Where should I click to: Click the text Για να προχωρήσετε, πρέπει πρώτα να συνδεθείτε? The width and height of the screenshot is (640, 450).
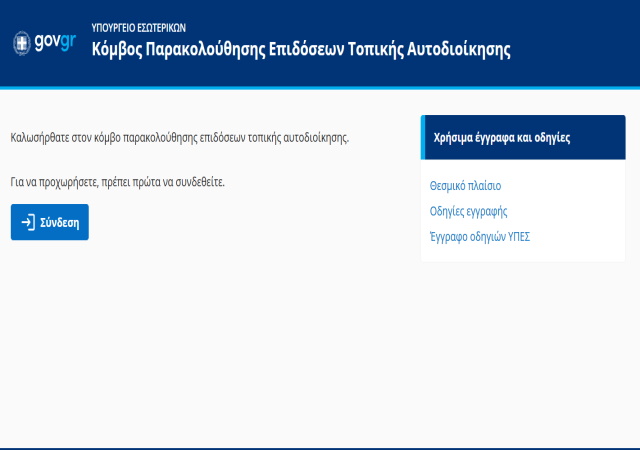click(118, 182)
